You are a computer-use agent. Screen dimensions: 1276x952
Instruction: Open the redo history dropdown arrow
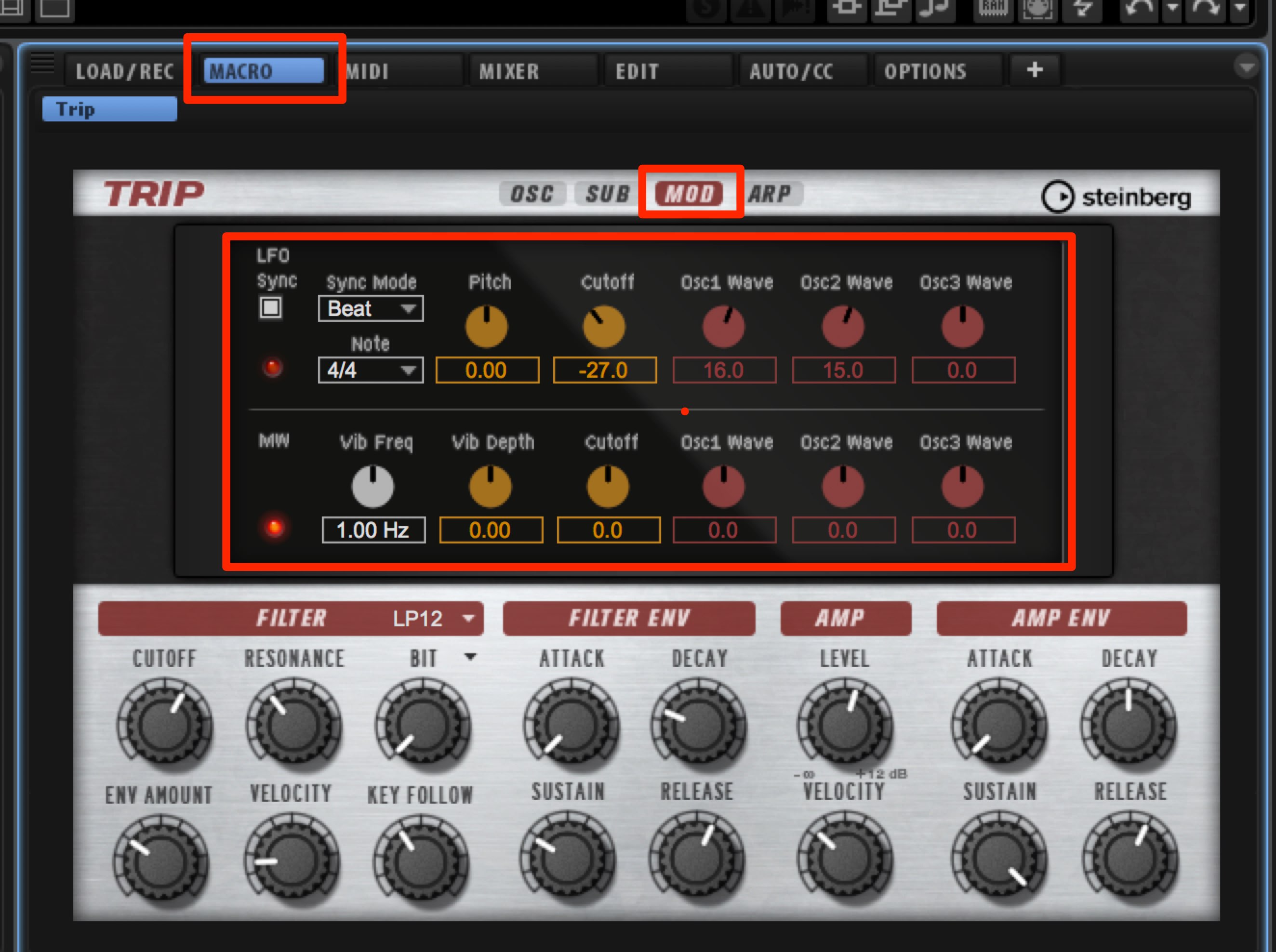click(x=1240, y=9)
